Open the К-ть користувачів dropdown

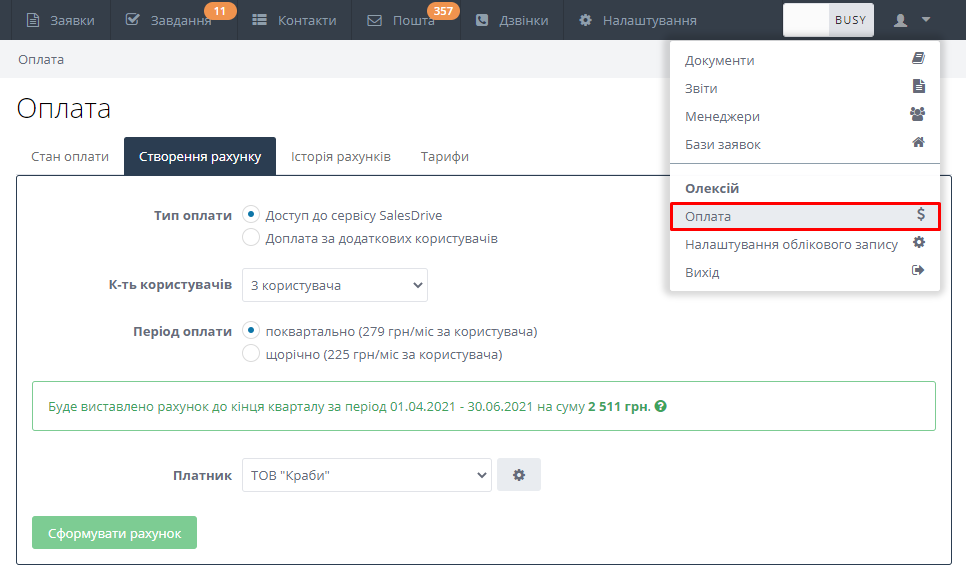[334, 285]
